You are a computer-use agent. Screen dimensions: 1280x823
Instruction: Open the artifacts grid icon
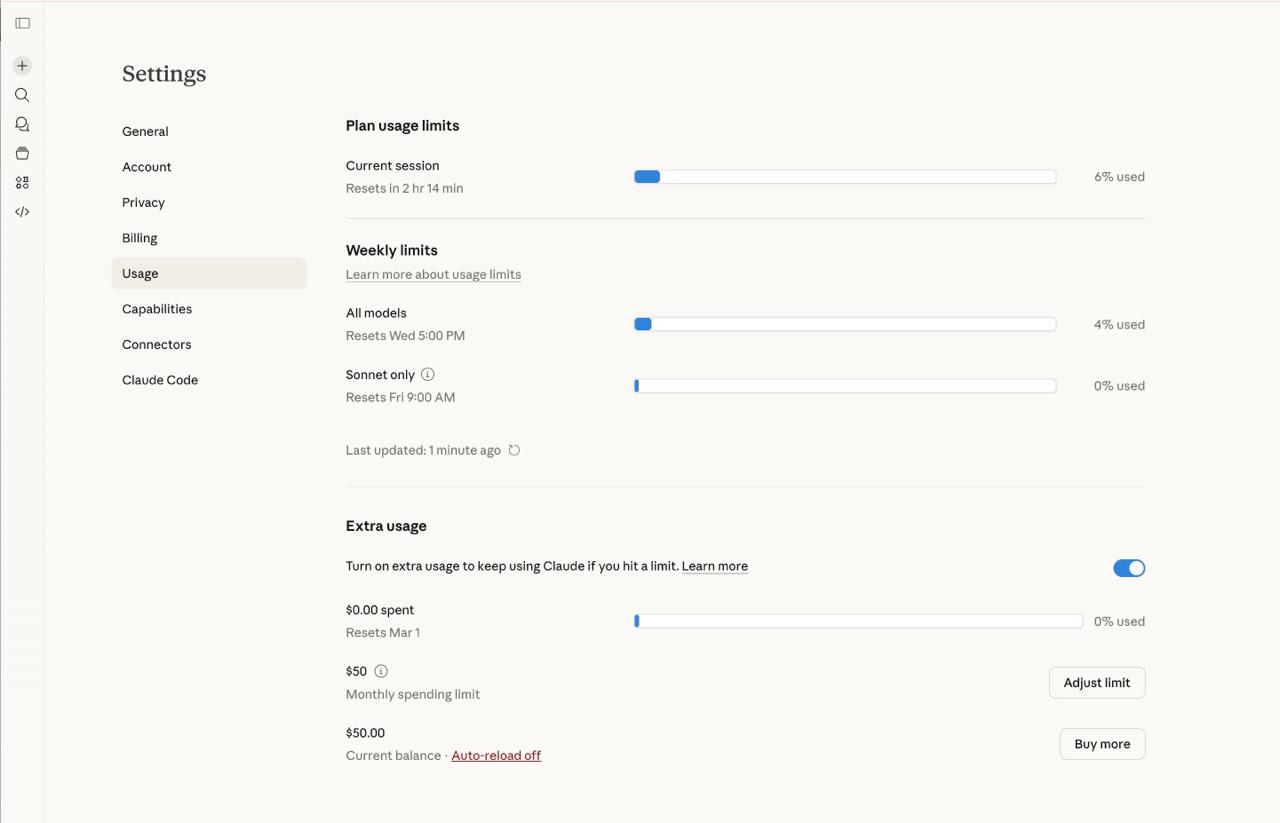click(22, 183)
